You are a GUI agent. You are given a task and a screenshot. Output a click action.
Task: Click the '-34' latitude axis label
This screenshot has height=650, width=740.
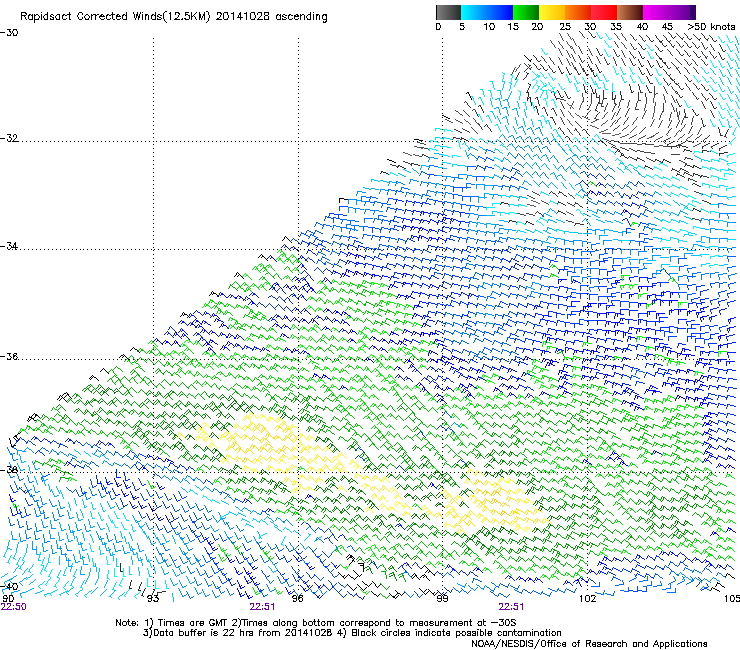tap(9, 246)
